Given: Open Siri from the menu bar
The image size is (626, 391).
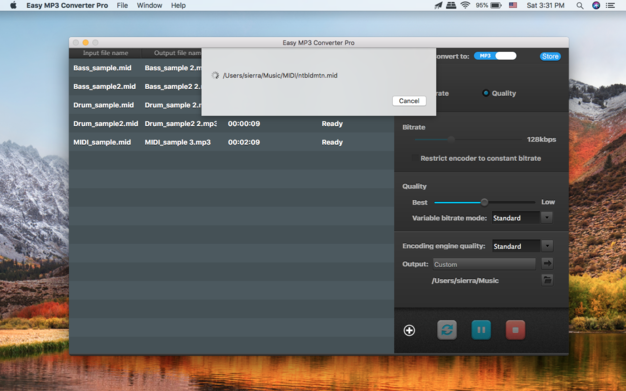Looking at the screenshot, I should coord(596,6).
